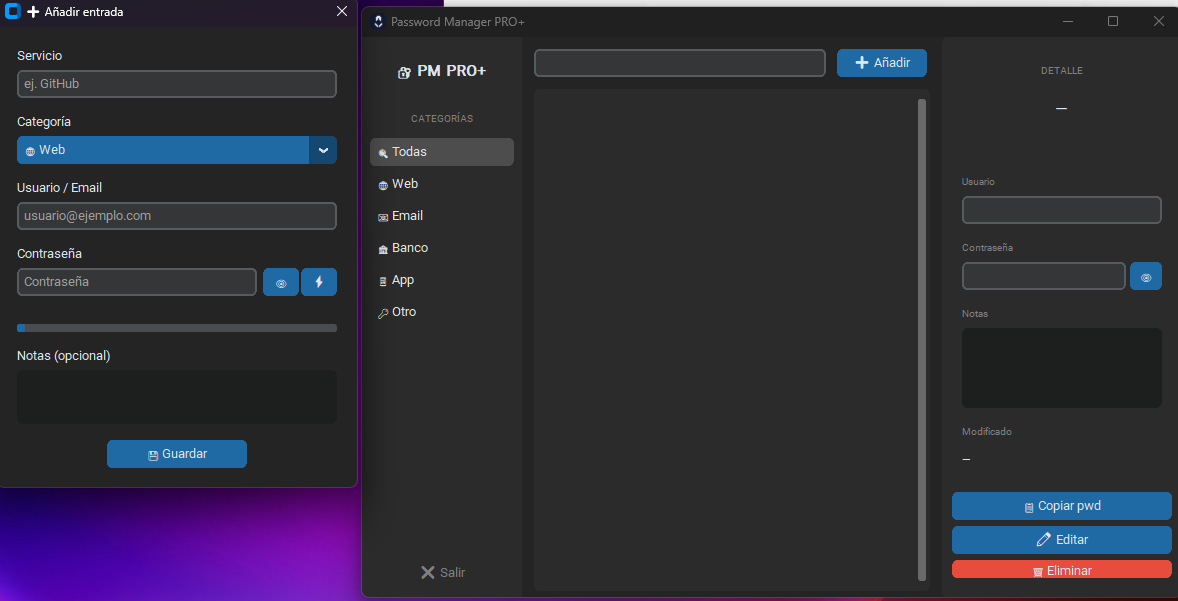The image size is (1178, 601).
Task: Click the globe icon beside Web in sidebar
Action: [x=383, y=186]
